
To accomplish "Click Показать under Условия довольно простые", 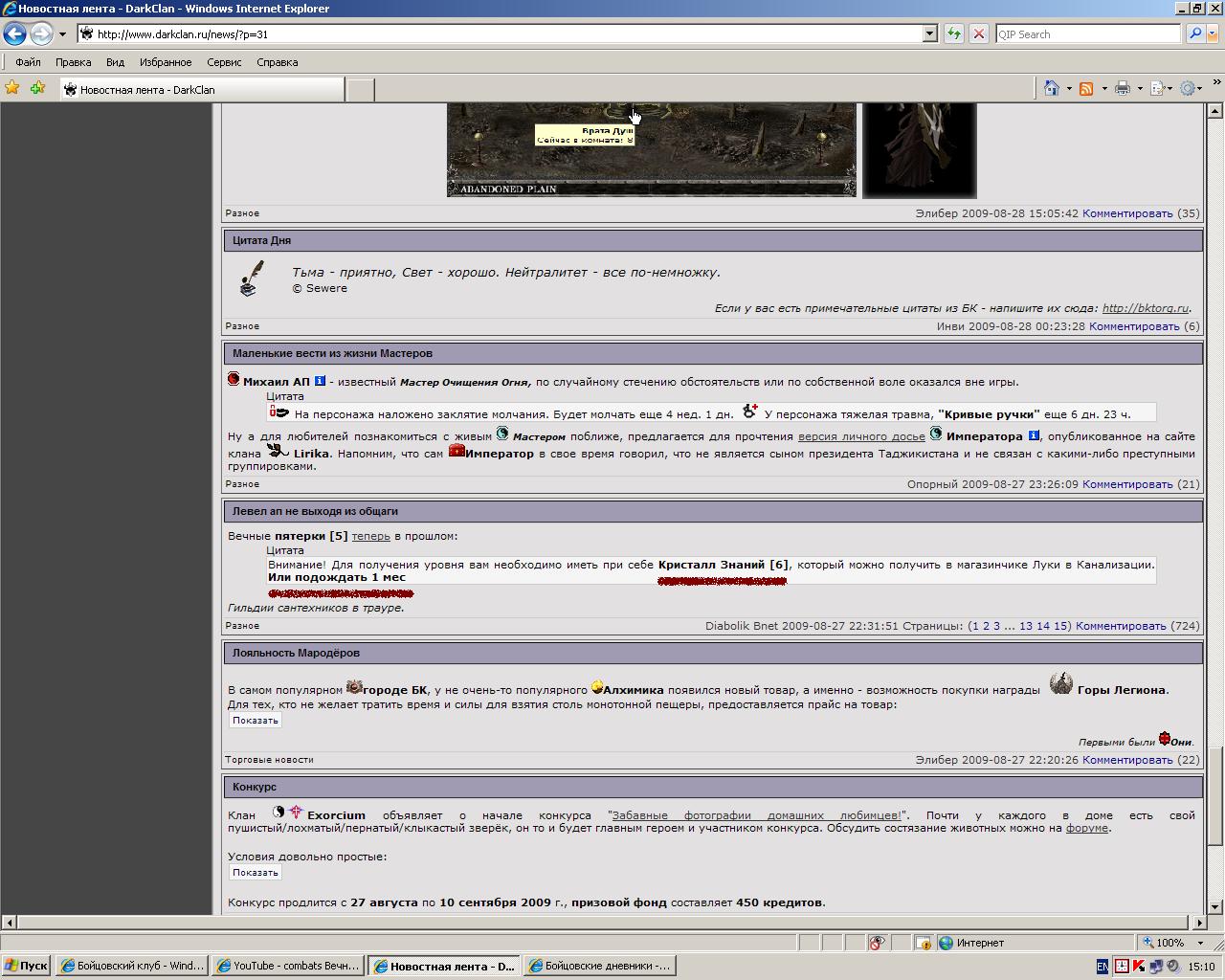I will (255, 873).
